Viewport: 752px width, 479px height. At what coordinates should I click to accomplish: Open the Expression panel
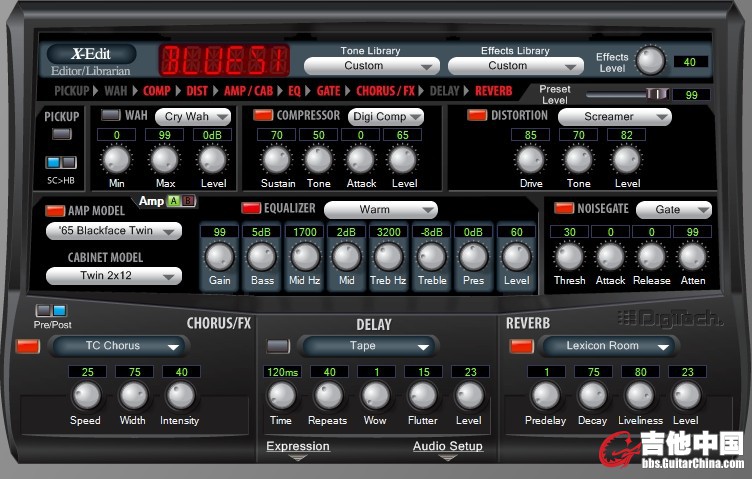pos(298,447)
